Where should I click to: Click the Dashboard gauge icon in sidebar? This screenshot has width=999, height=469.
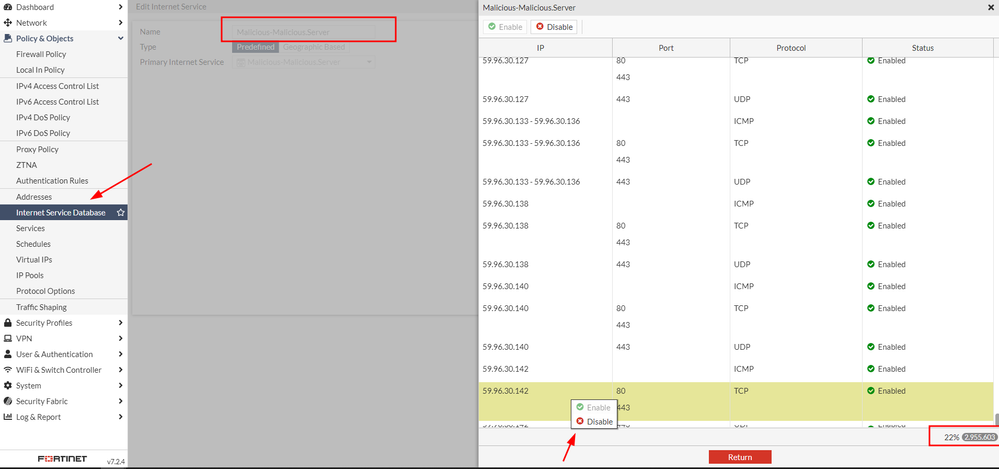(x=8, y=7)
